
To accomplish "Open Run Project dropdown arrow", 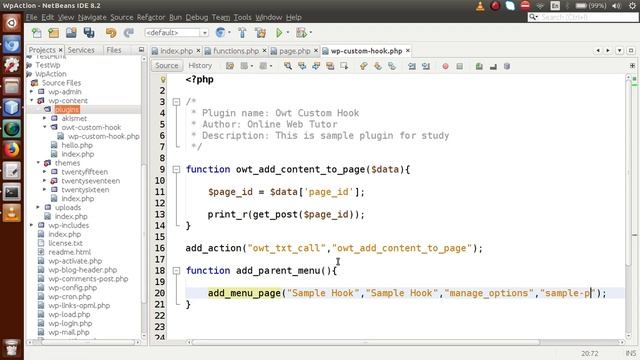I will point(288,33).
